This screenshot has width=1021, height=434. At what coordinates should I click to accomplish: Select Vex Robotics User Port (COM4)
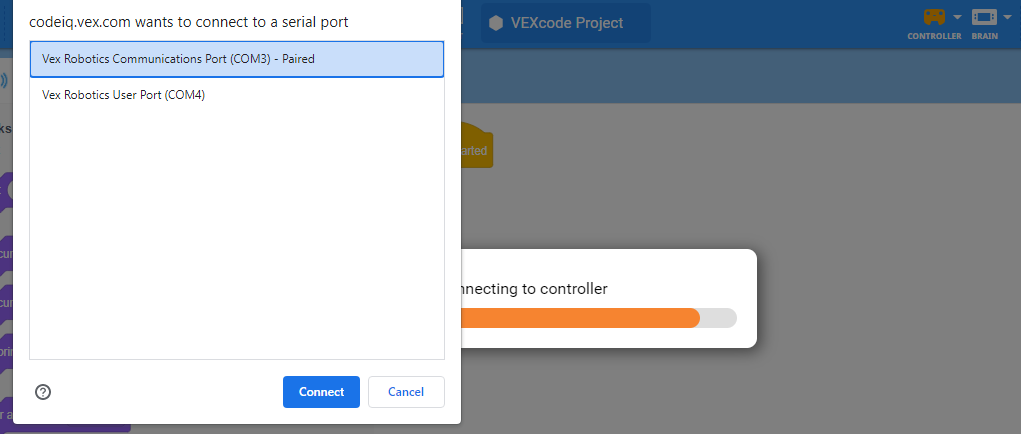coord(237,95)
